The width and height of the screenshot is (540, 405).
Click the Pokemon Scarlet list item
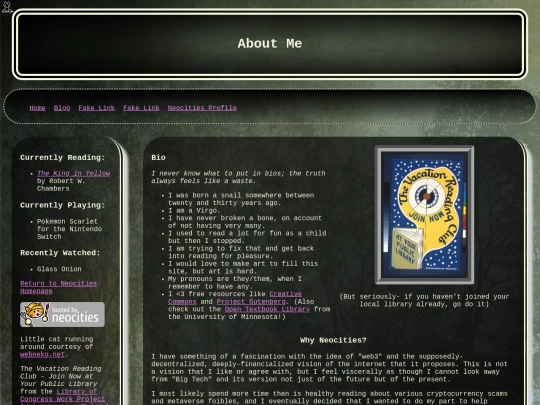pyautogui.click(x=69, y=229)
